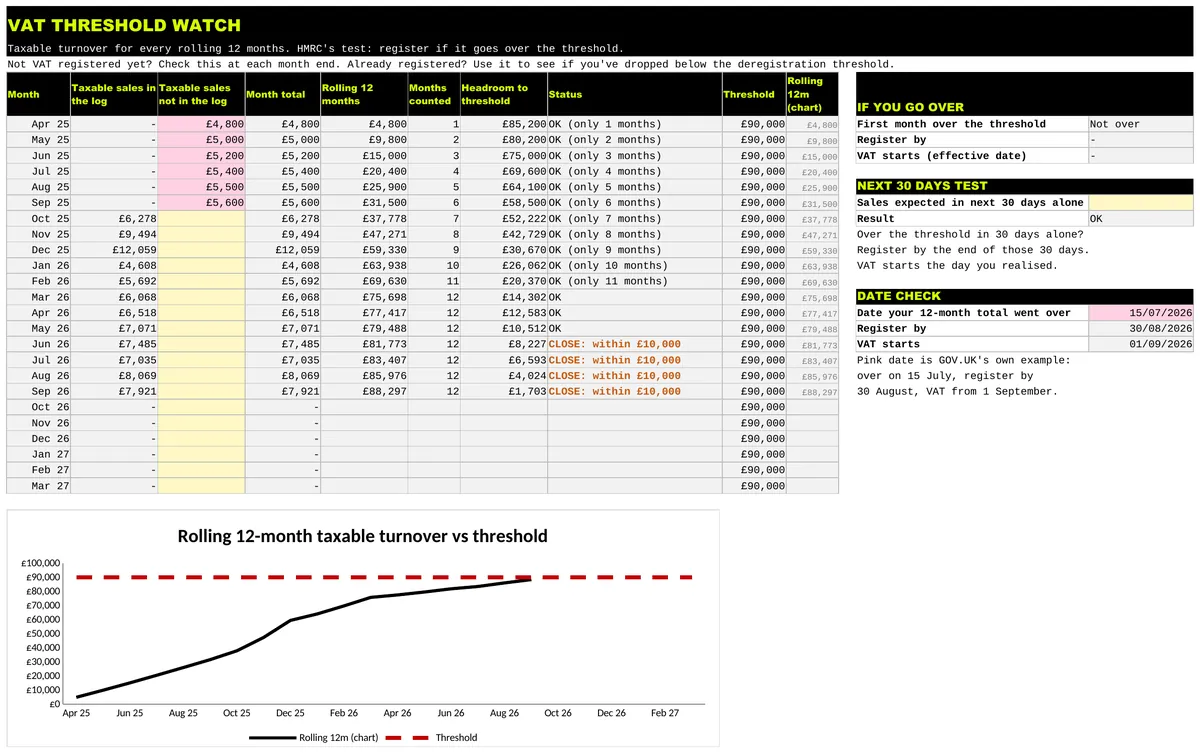Viewport: 1200px width, 753px height.
Task: Click the Register by date 30/08/2026
Action: click(1140, 328)
